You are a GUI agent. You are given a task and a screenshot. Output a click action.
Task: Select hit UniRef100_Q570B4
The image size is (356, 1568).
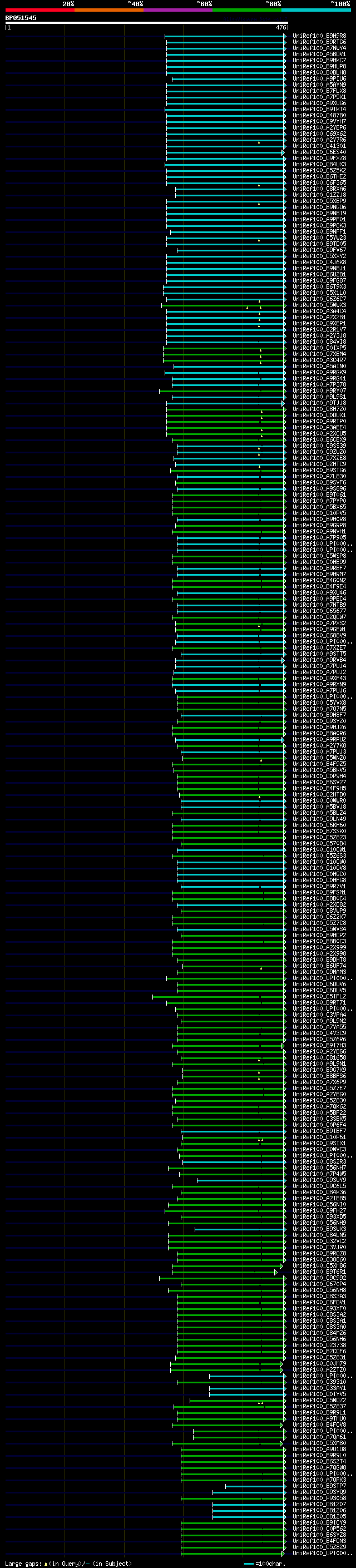[319, 843]
